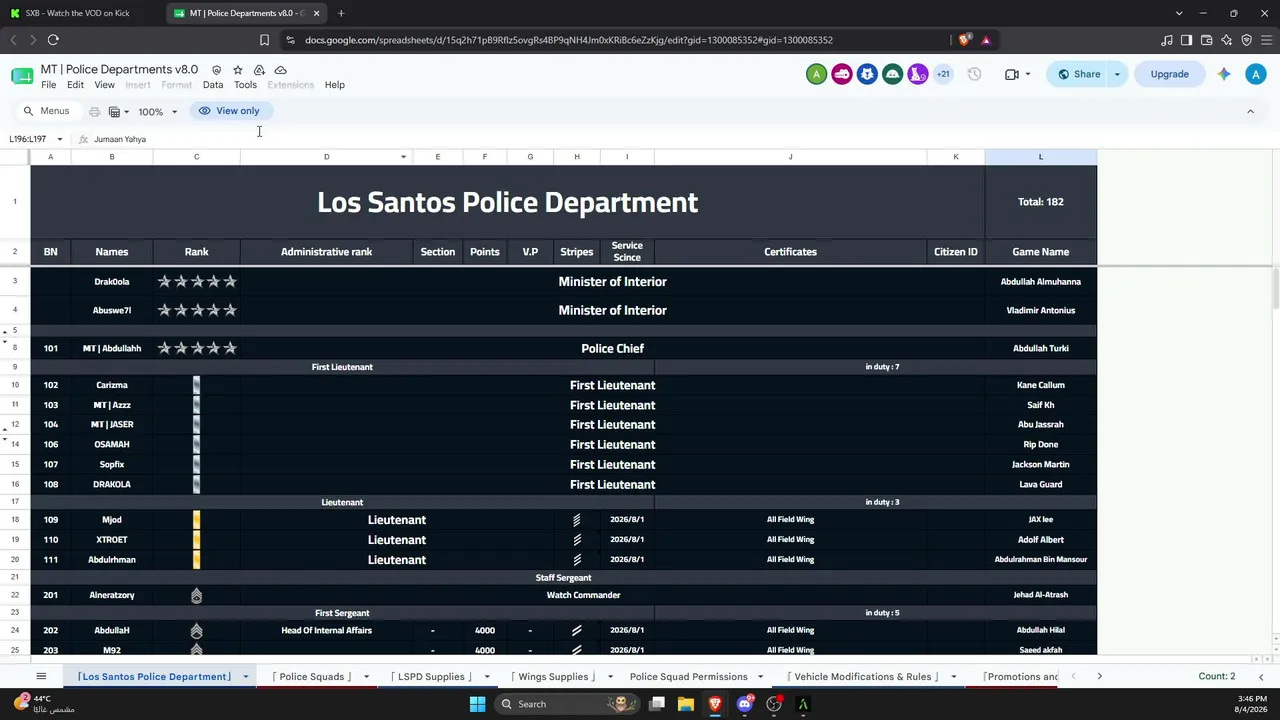The image size is (1280, 720).
Task: Switch to the LSPD Supplies tab
Action: (431, 677)
